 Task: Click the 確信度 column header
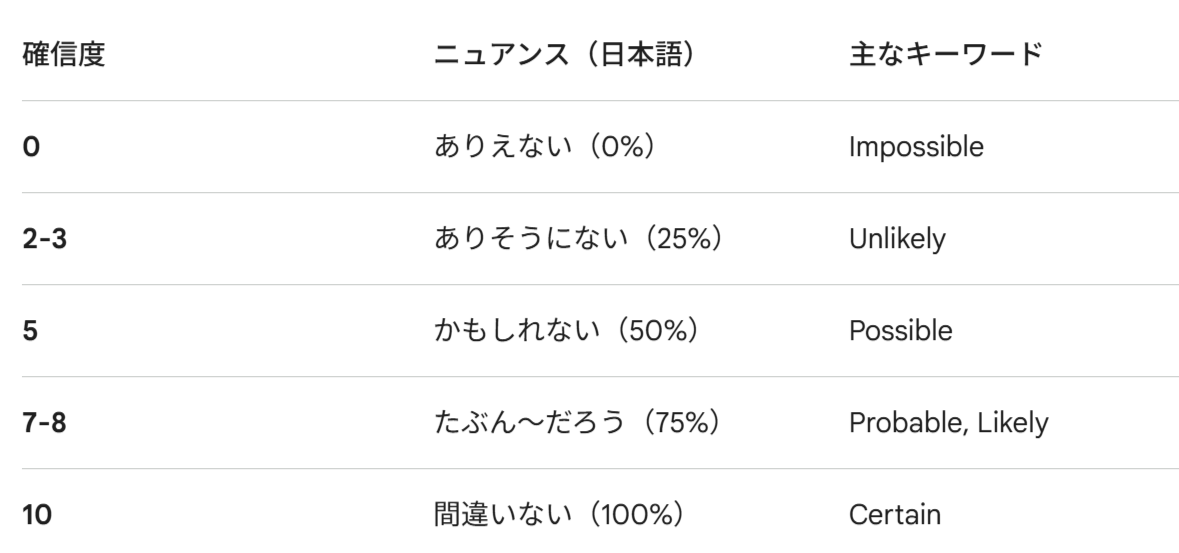point(63,55)
